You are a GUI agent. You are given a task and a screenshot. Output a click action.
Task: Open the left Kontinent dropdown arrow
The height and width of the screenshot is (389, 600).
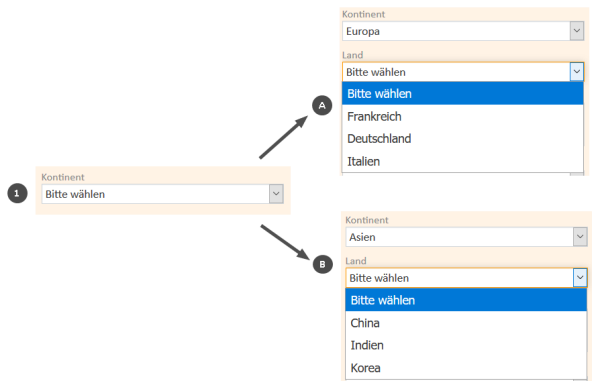(x=276, y=194)
